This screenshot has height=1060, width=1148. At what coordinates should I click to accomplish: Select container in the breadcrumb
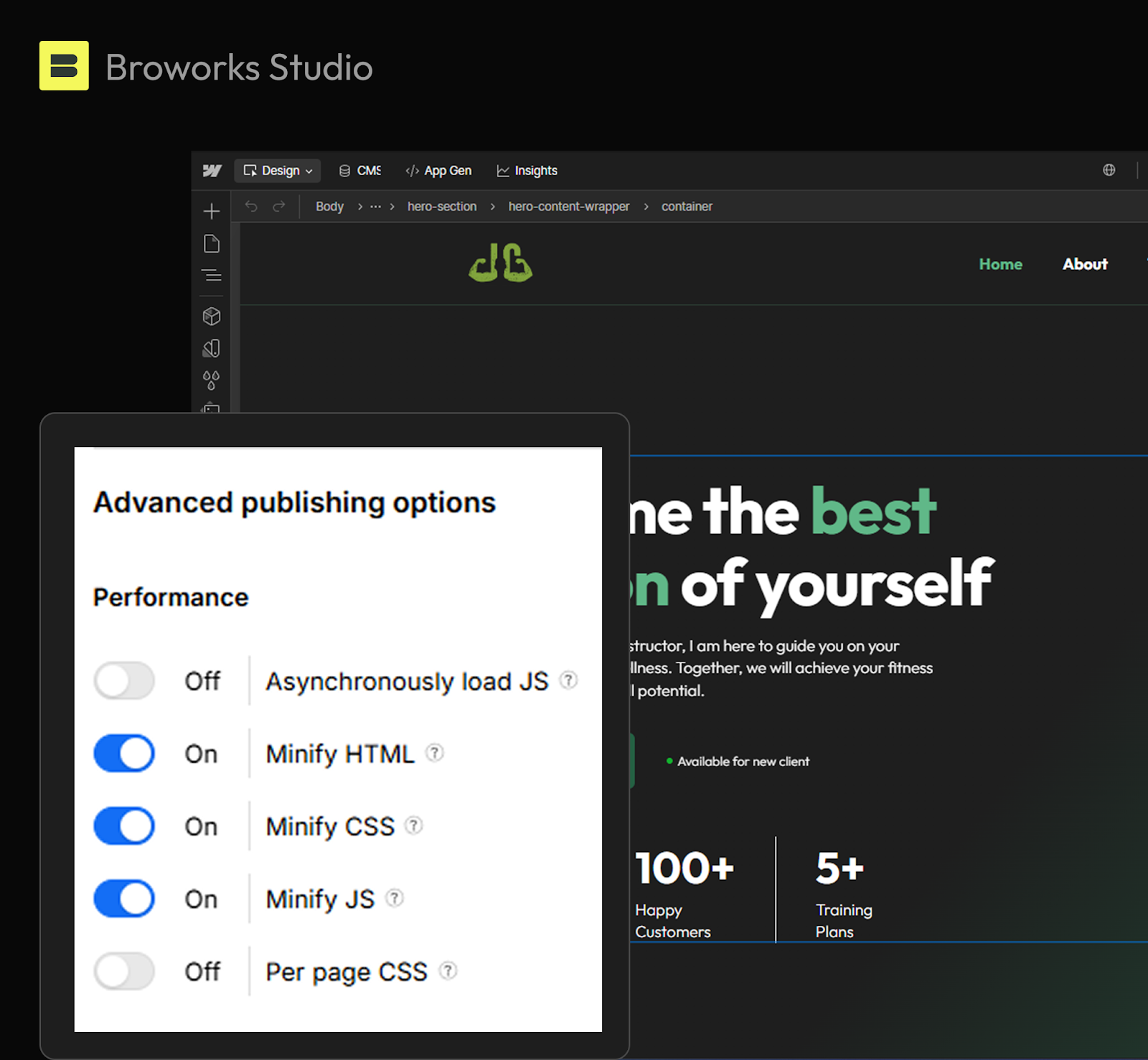tap(687, 206)
